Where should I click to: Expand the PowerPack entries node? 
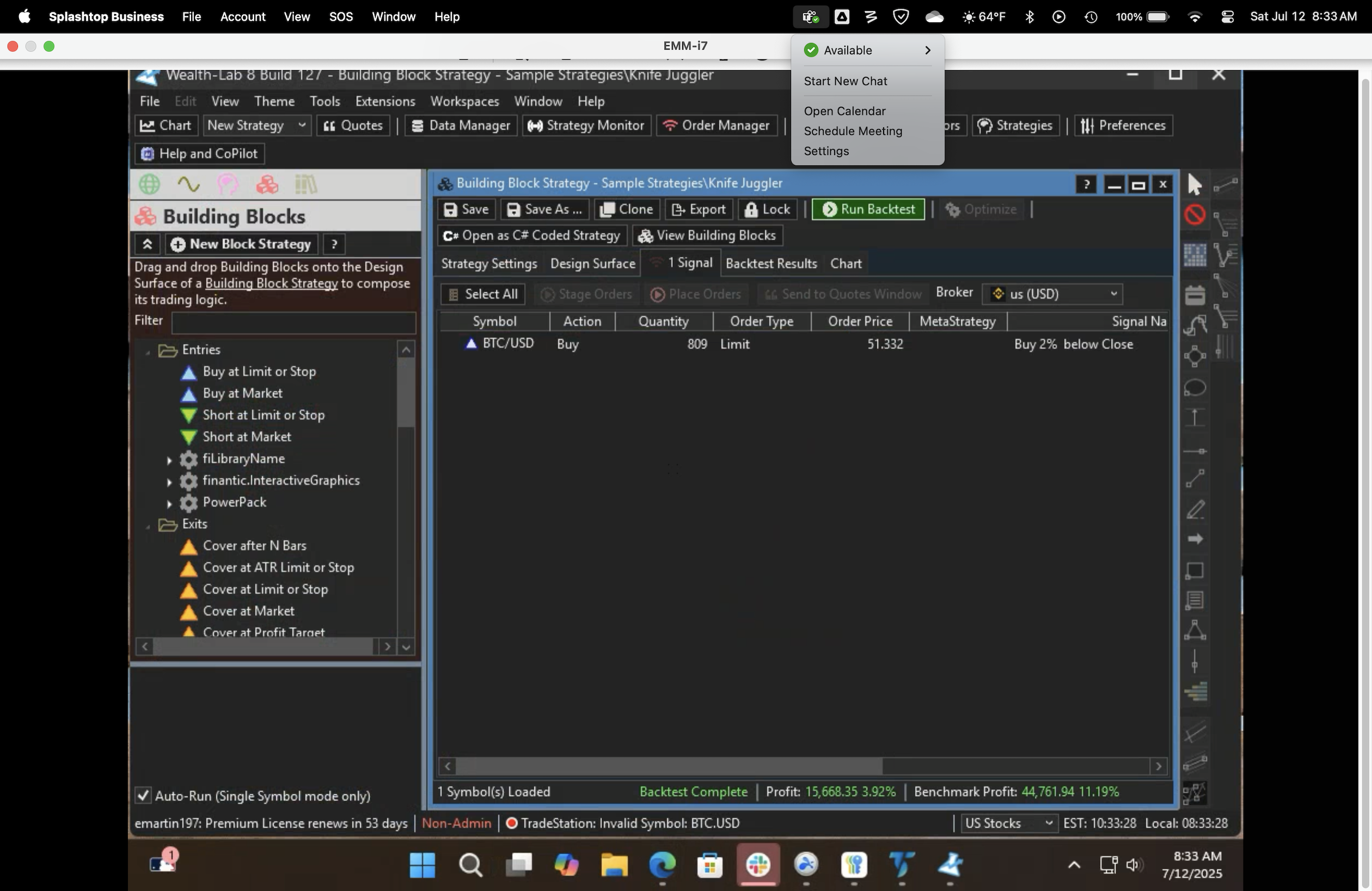click(x=169, y=503)
